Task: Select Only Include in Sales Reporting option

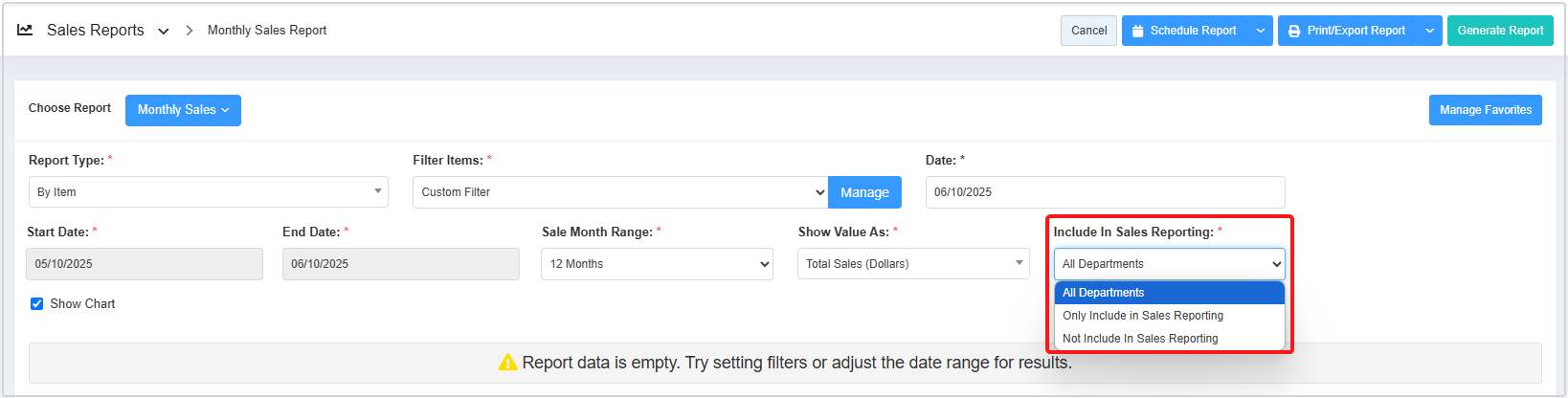Action: pos(1142,316)
